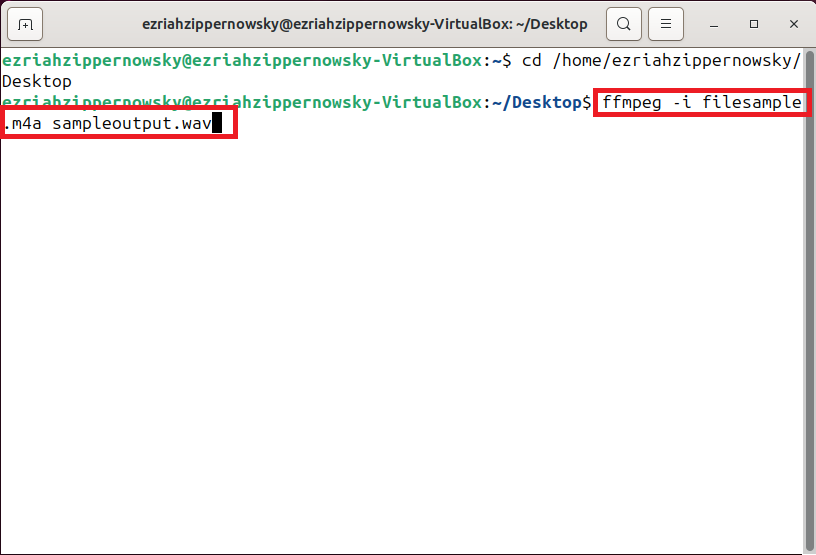This screenshot has width=816, height=555.
Task: Click the terminal vertical scrollbar
Action: point(809,300)
